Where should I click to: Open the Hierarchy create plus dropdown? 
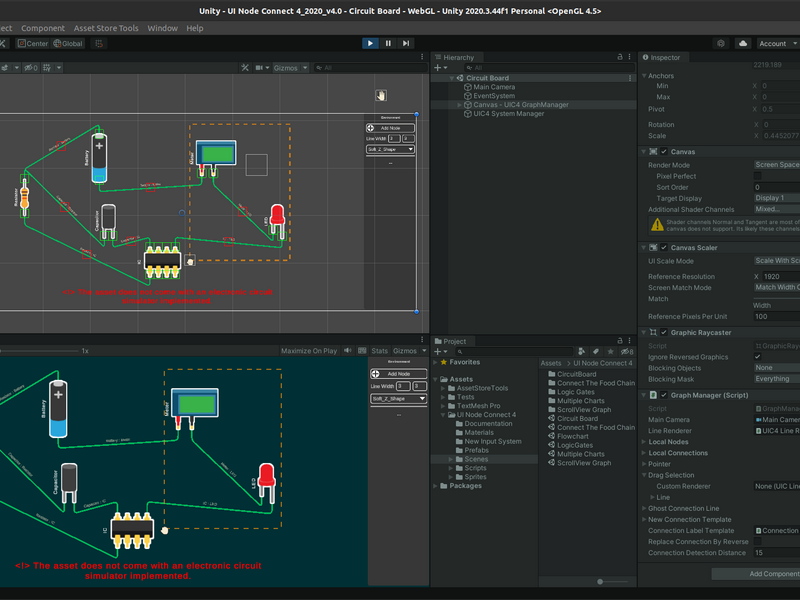(440, 67)
